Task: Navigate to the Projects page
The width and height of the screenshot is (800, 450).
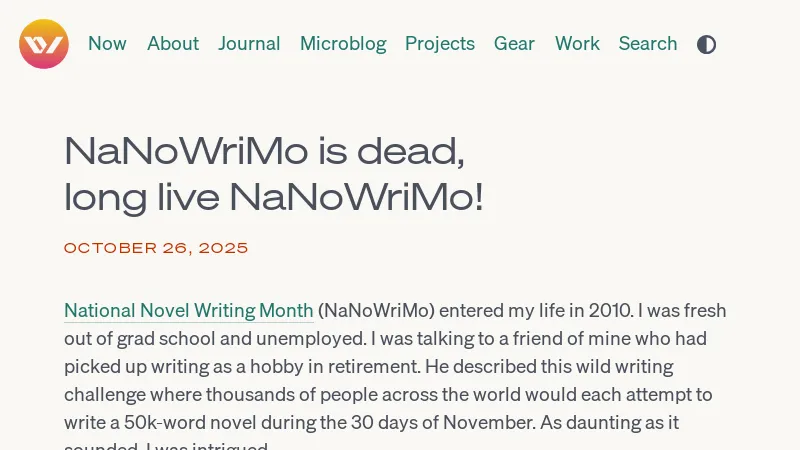Action: coord(440,44)
